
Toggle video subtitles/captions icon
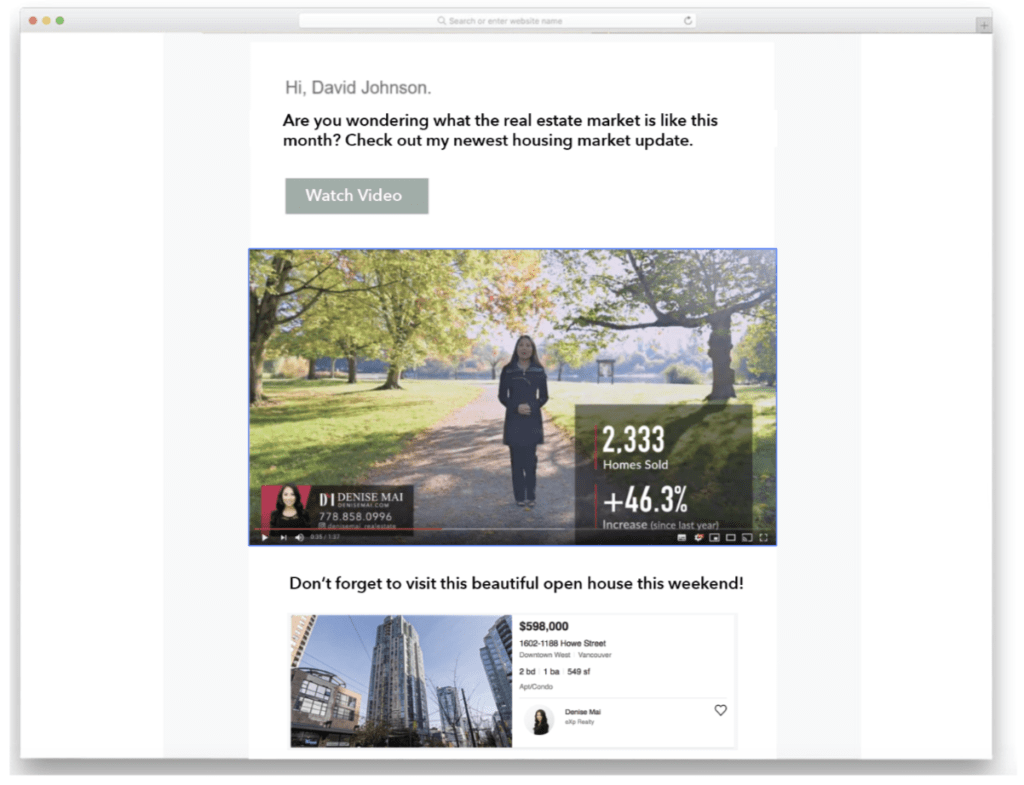pos(682,538)
